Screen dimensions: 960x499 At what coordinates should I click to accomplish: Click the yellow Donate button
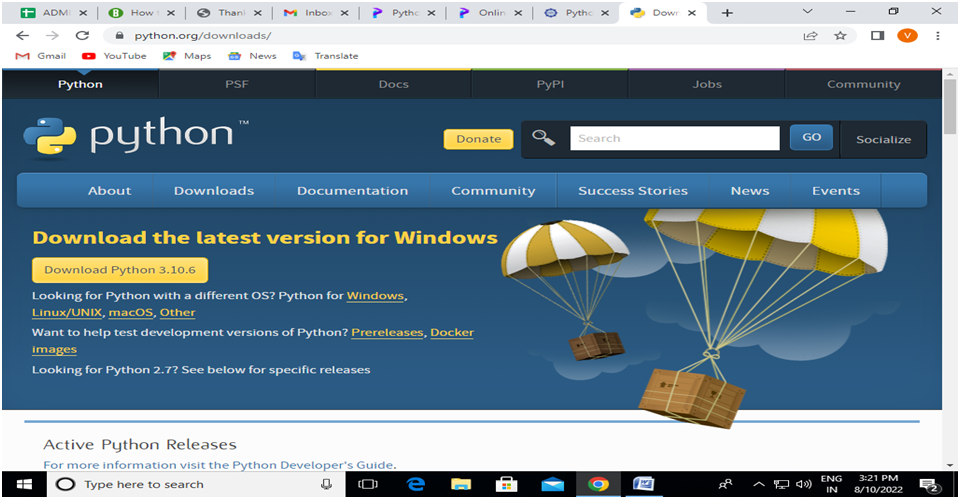479,139
